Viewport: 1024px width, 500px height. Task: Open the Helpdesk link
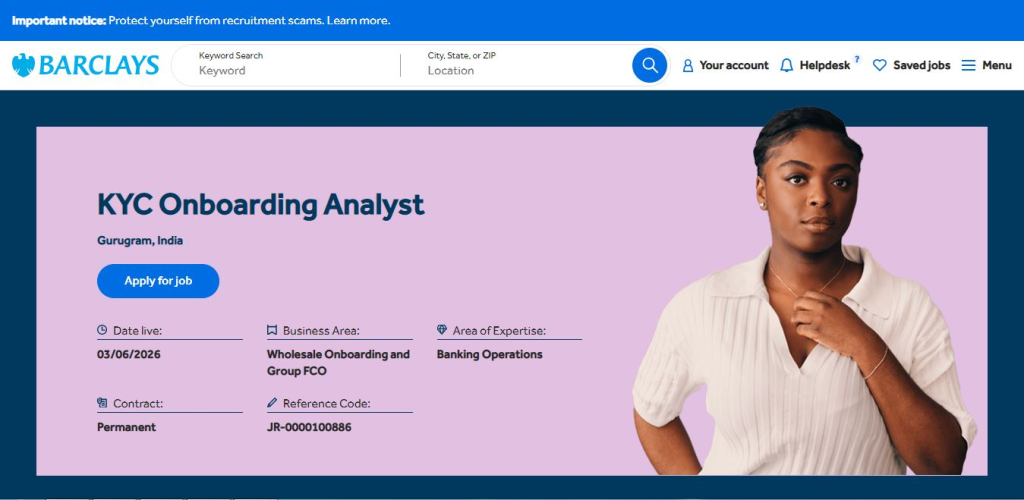[825, 65]
